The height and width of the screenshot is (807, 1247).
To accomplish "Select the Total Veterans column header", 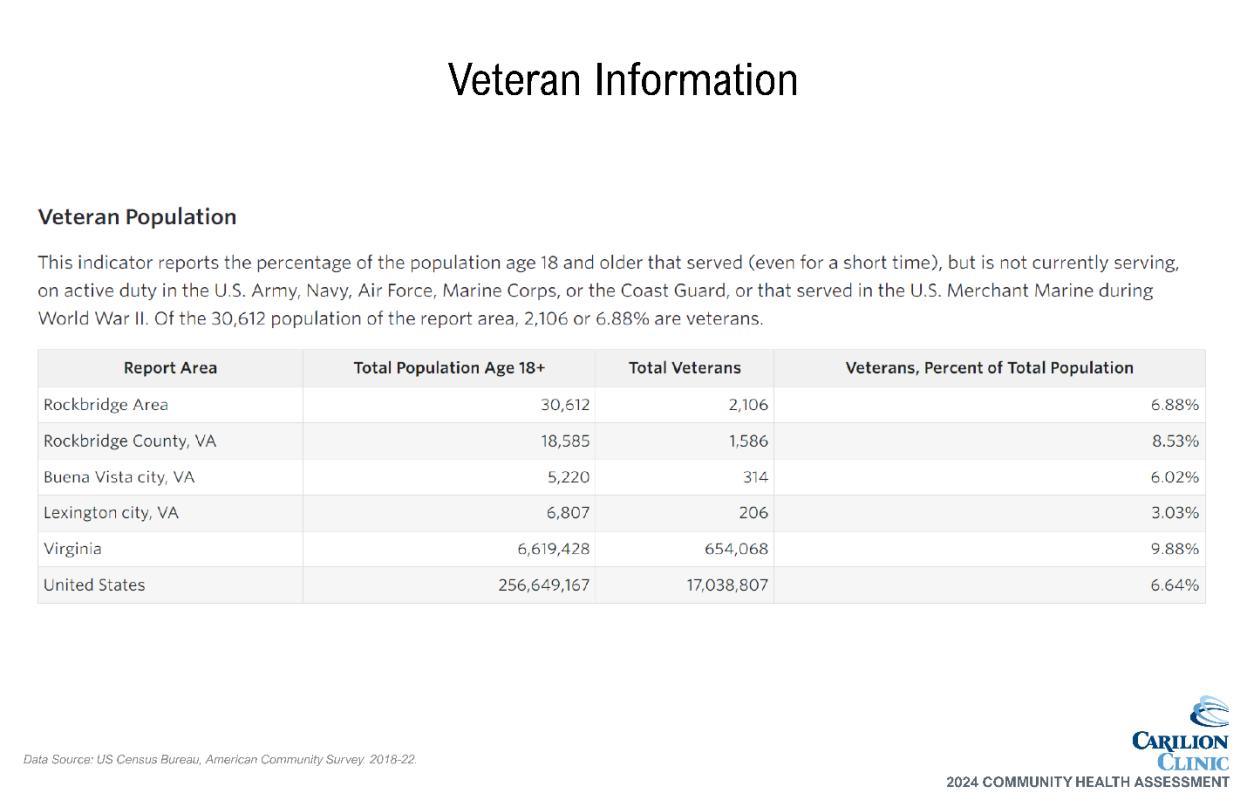I will pyautogui.click(x=684, y=368).
